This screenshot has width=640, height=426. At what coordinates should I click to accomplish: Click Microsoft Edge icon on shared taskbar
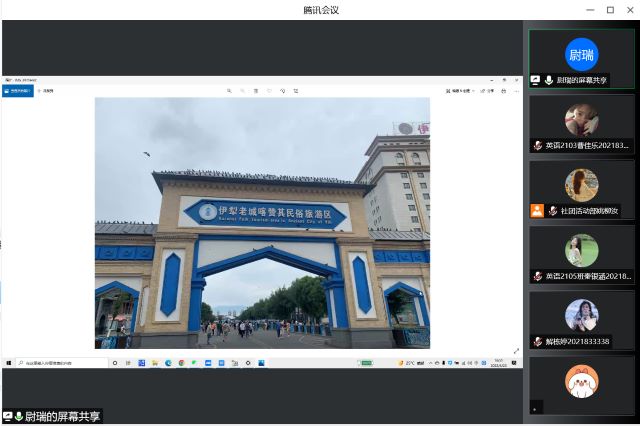(x=168, y=363)
